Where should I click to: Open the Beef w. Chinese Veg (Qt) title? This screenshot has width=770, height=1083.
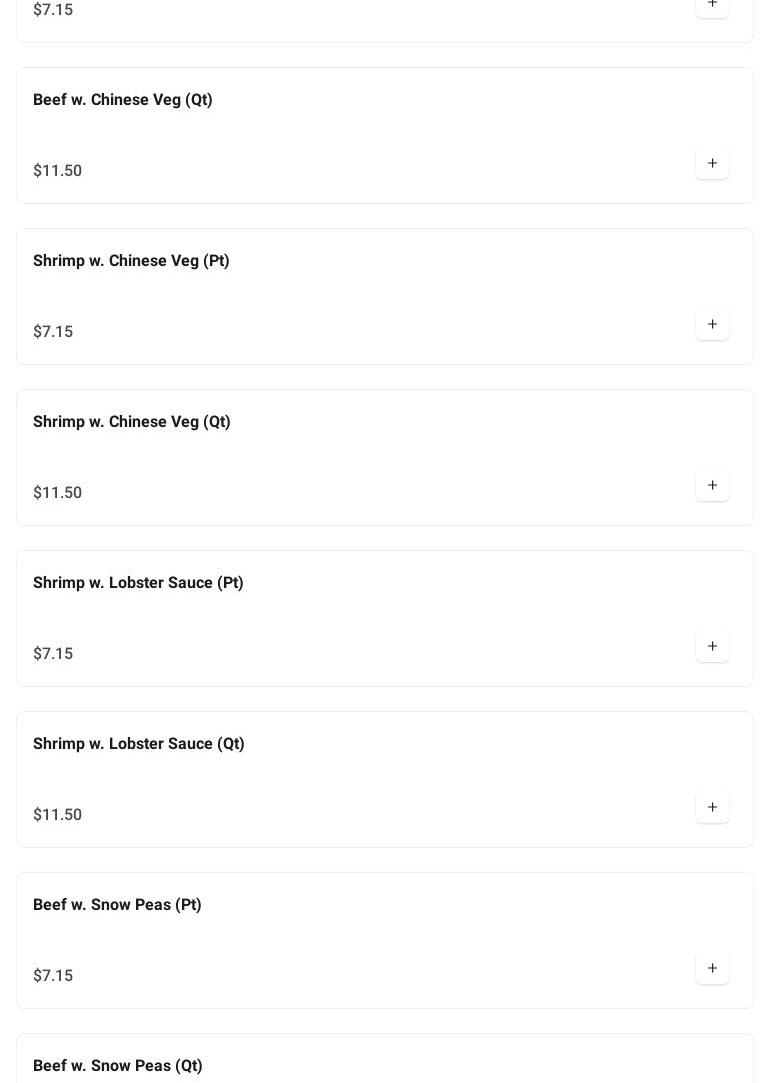click(123, 100)
